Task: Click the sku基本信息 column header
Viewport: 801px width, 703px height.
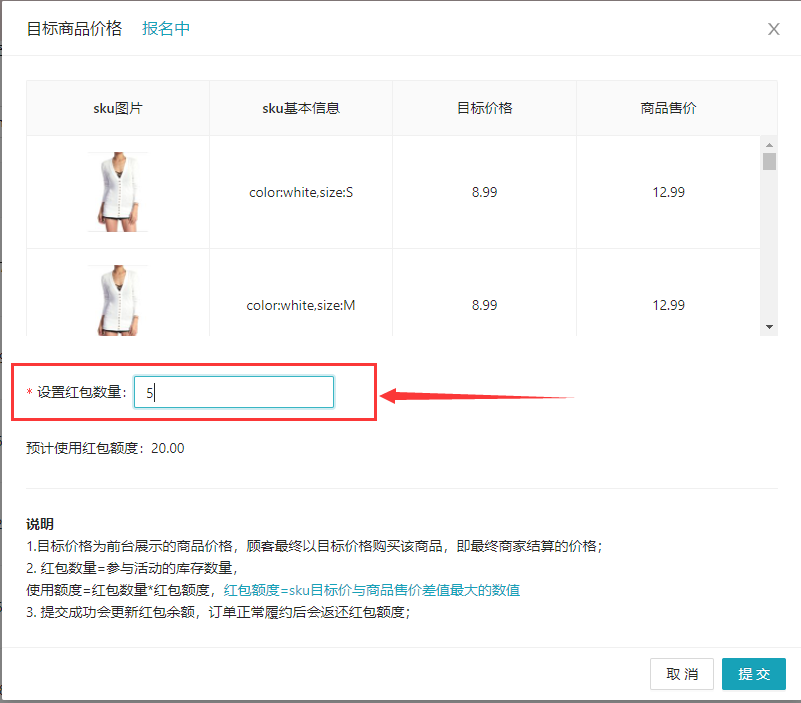Action: coord(300,108)
